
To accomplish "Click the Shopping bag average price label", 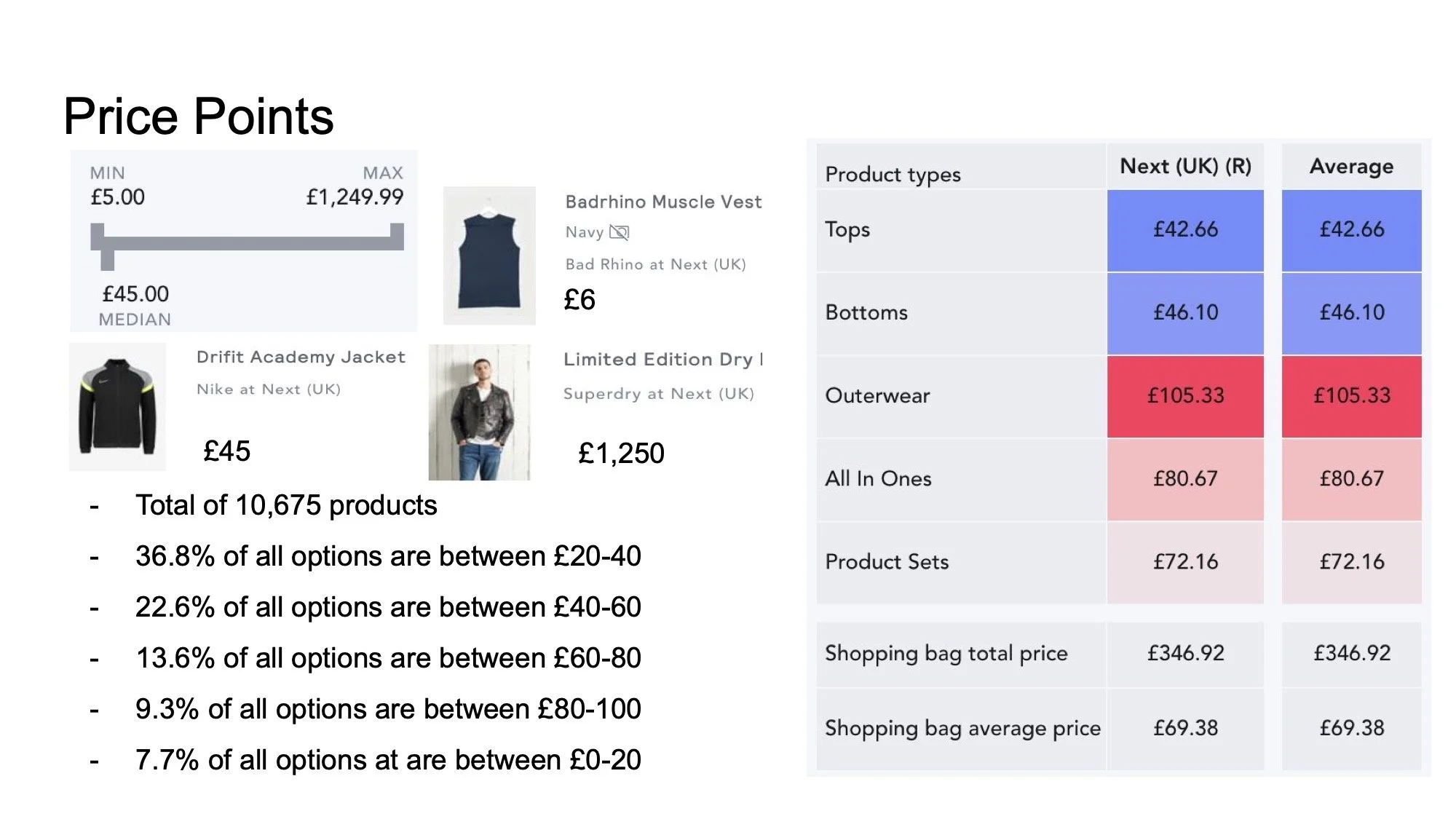I will point(962,728).
